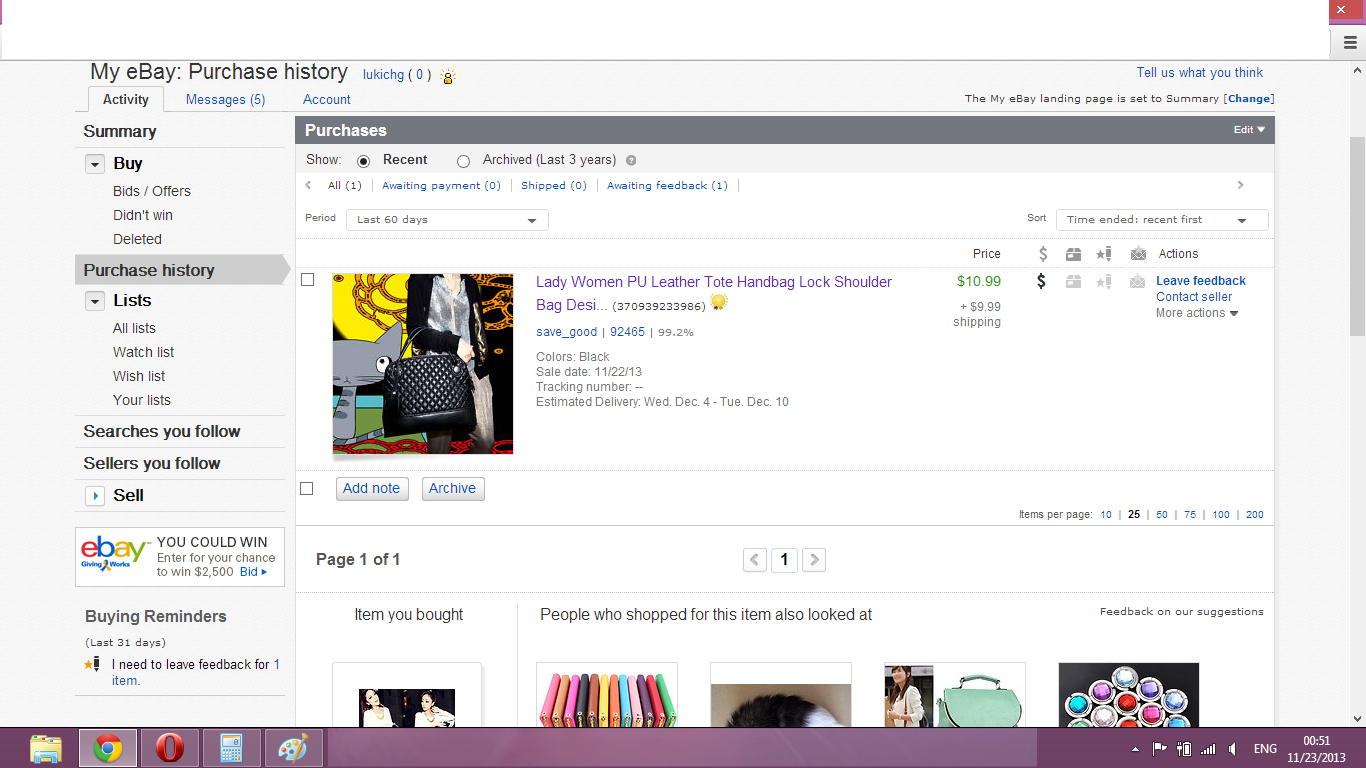1366x768 pixels.
Task: Click the Contact seller link
Action: pos(1194,297)
